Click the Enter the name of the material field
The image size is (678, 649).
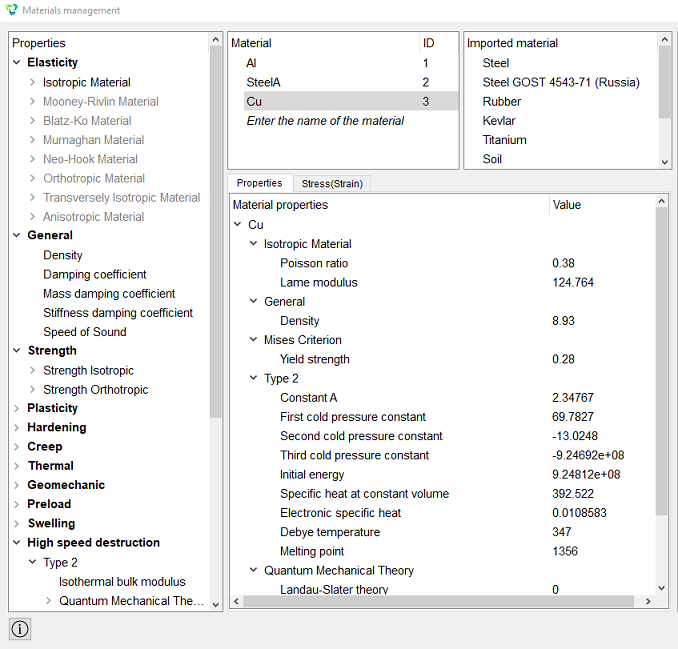point(325,121)
